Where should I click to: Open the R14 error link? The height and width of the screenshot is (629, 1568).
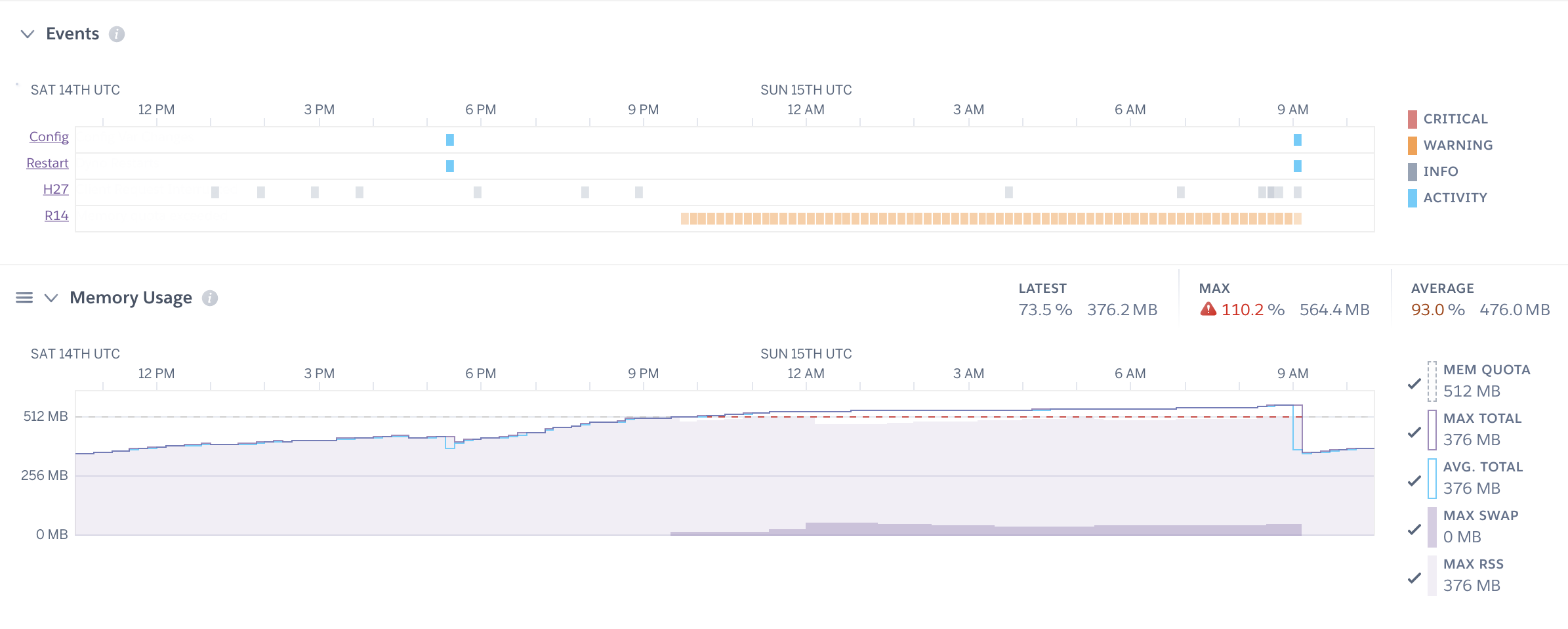click(x=56, y=215)
